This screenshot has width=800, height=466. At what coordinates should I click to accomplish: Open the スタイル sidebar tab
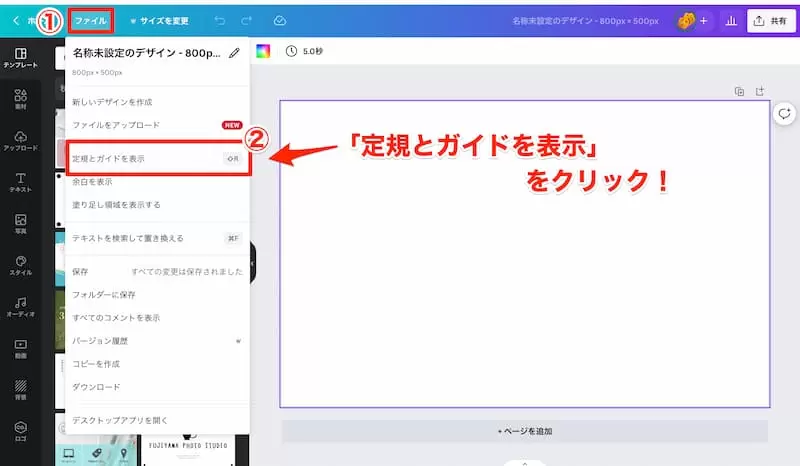click(20, 265)
